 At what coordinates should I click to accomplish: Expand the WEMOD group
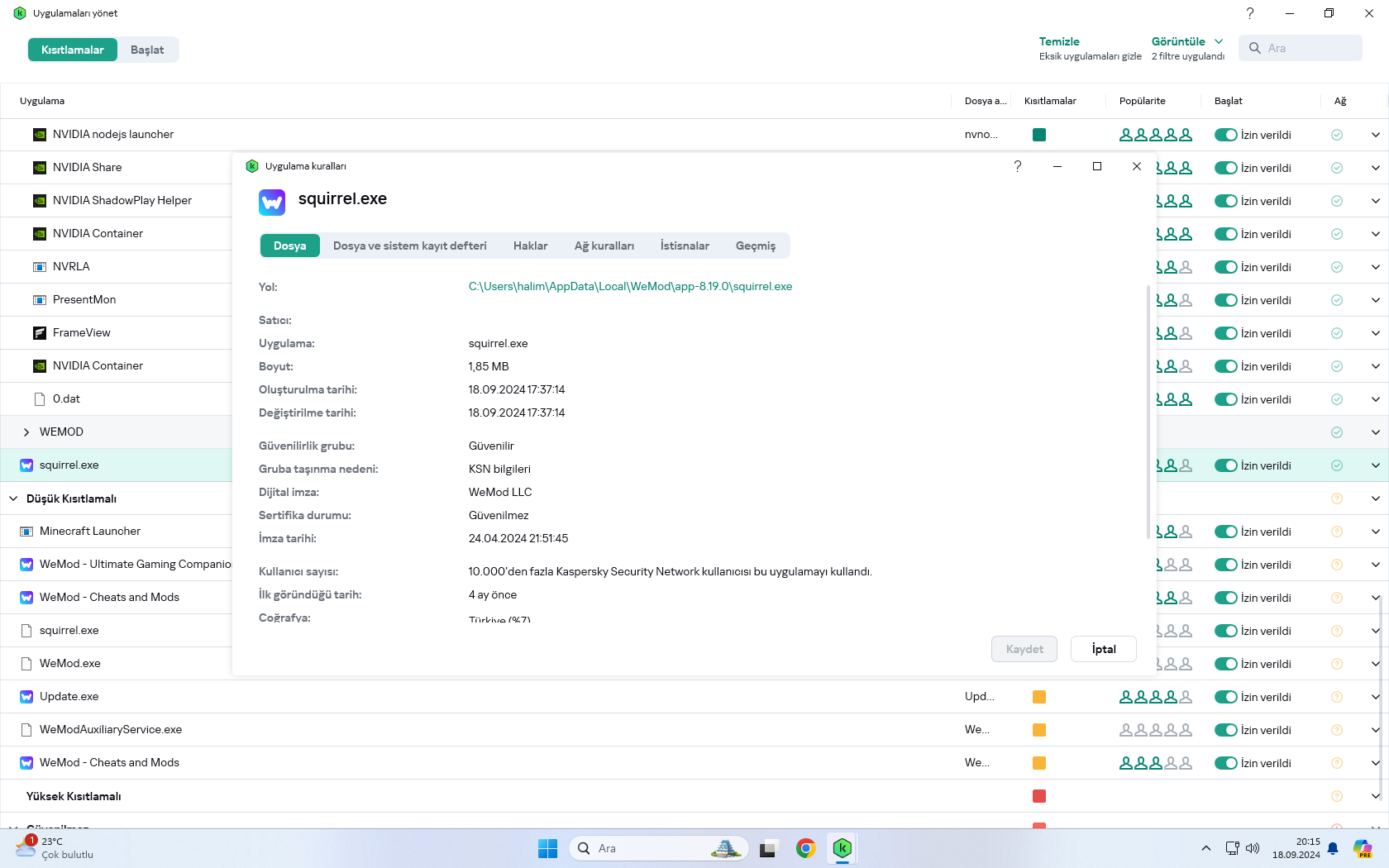coord(26,432)
